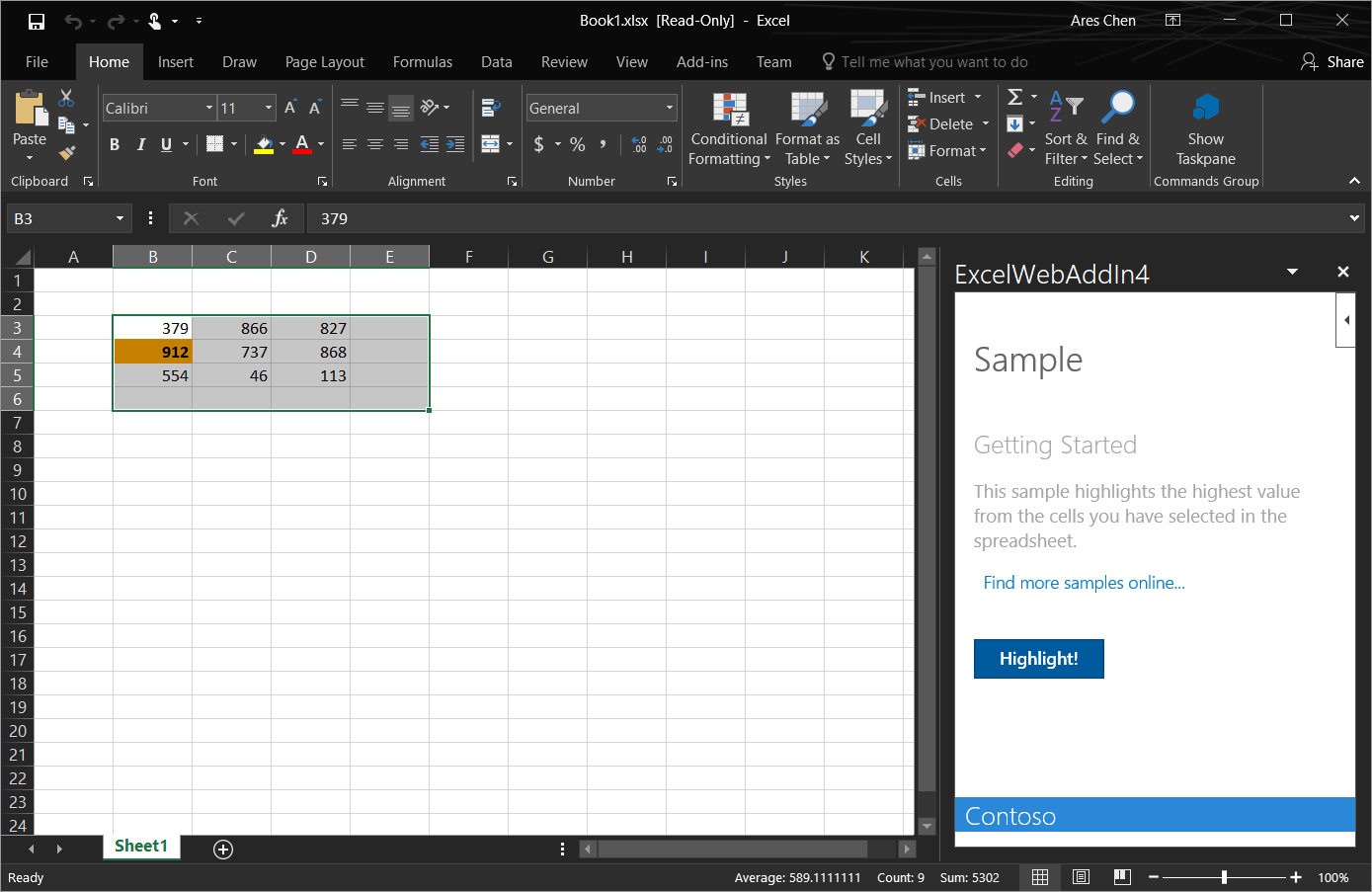Click the Save icon in title bar

coord(37,21)
